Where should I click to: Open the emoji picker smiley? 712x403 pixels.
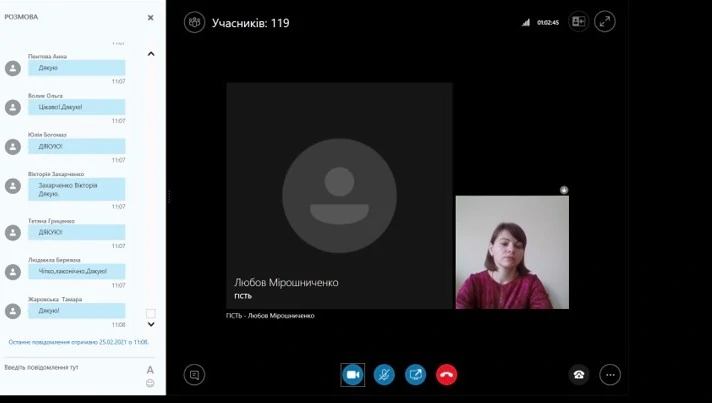150,383
